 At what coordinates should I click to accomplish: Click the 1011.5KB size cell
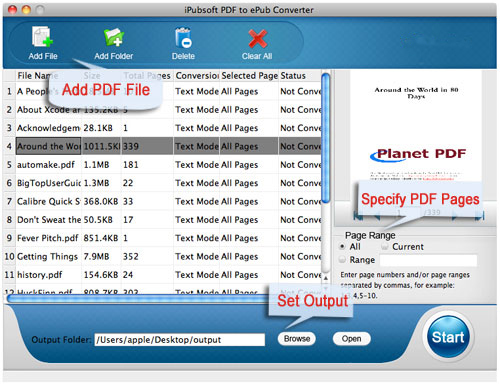click(x=101, y=146)
